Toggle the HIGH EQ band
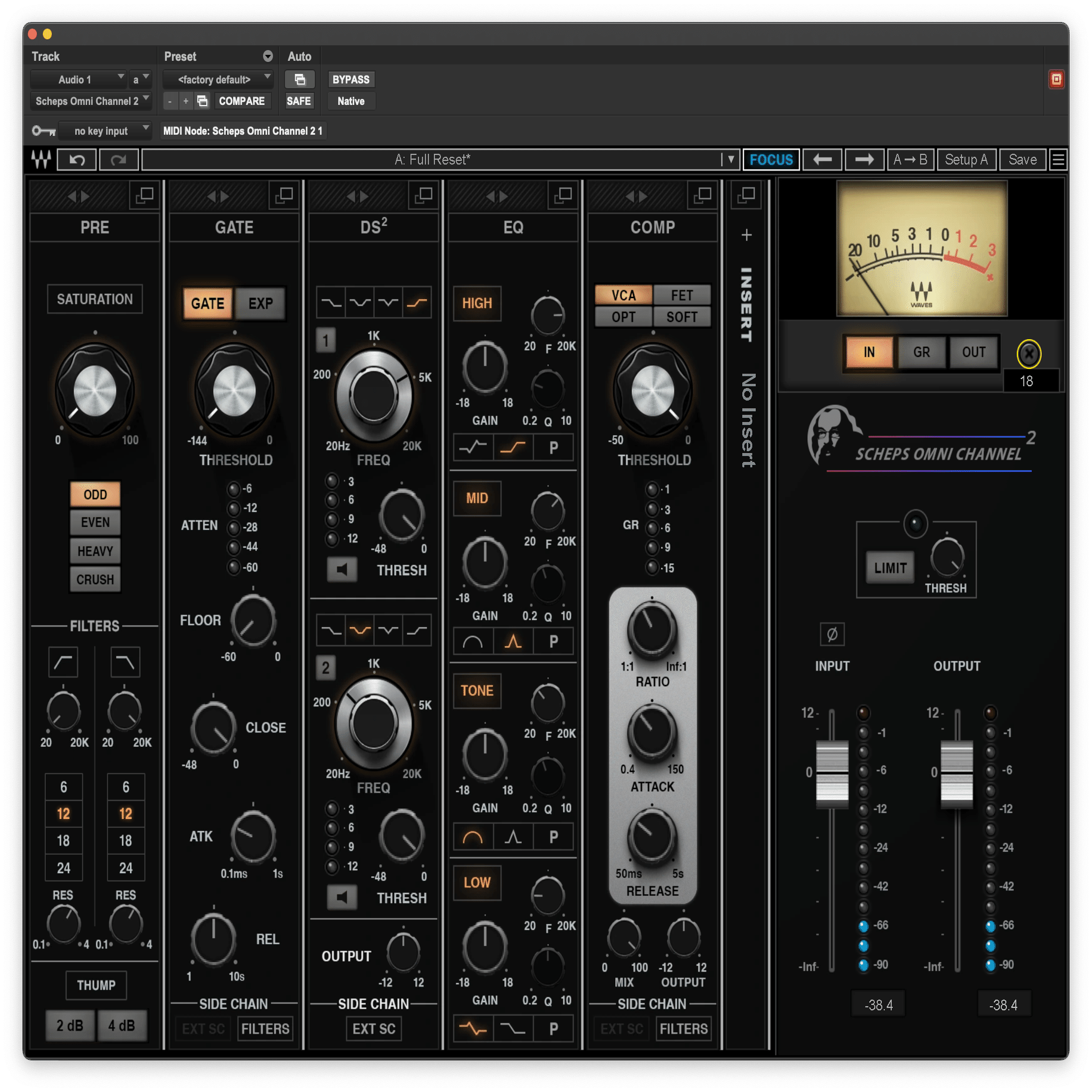This screenshot has height=1092, width=1092. coord(477,303)
